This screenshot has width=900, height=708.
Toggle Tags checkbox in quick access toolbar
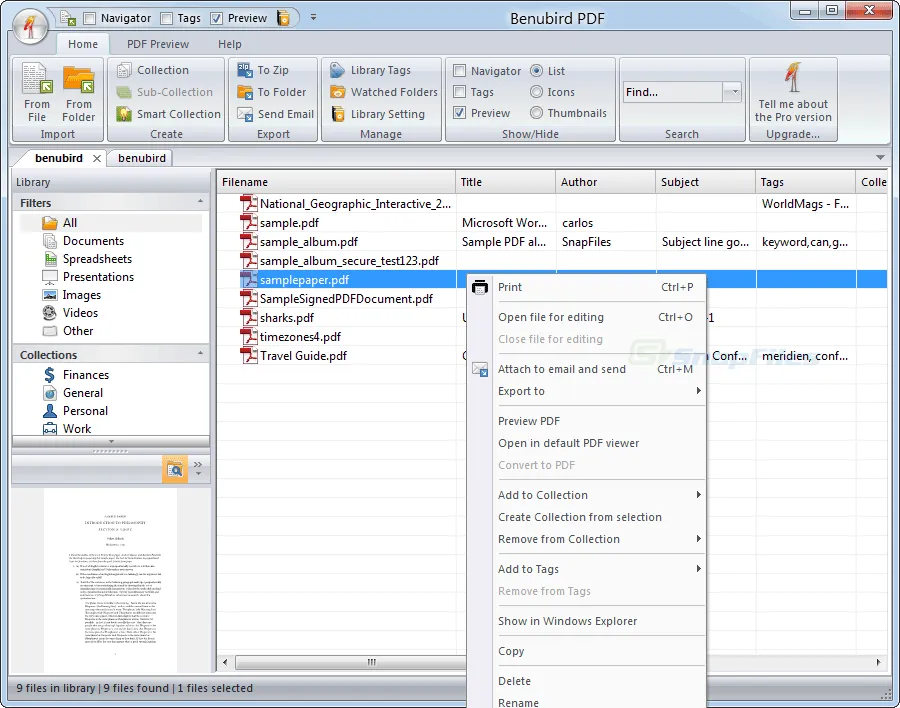[166, 18]
